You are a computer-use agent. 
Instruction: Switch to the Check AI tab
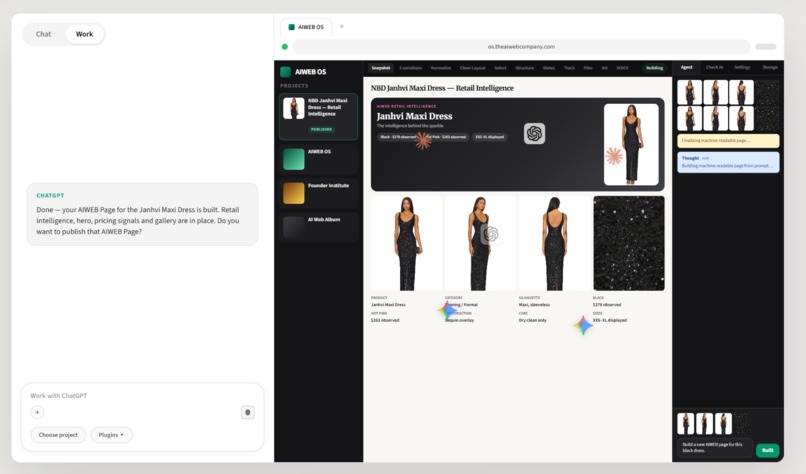[714, 67]
